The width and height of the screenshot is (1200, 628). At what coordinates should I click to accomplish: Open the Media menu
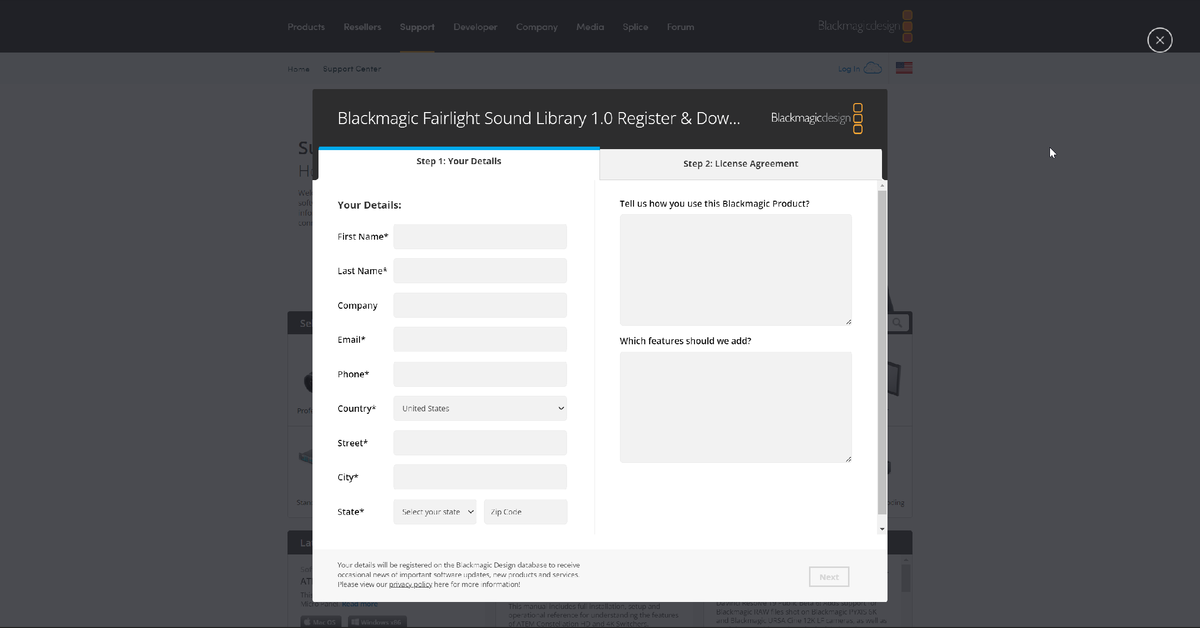click(590, 27)
